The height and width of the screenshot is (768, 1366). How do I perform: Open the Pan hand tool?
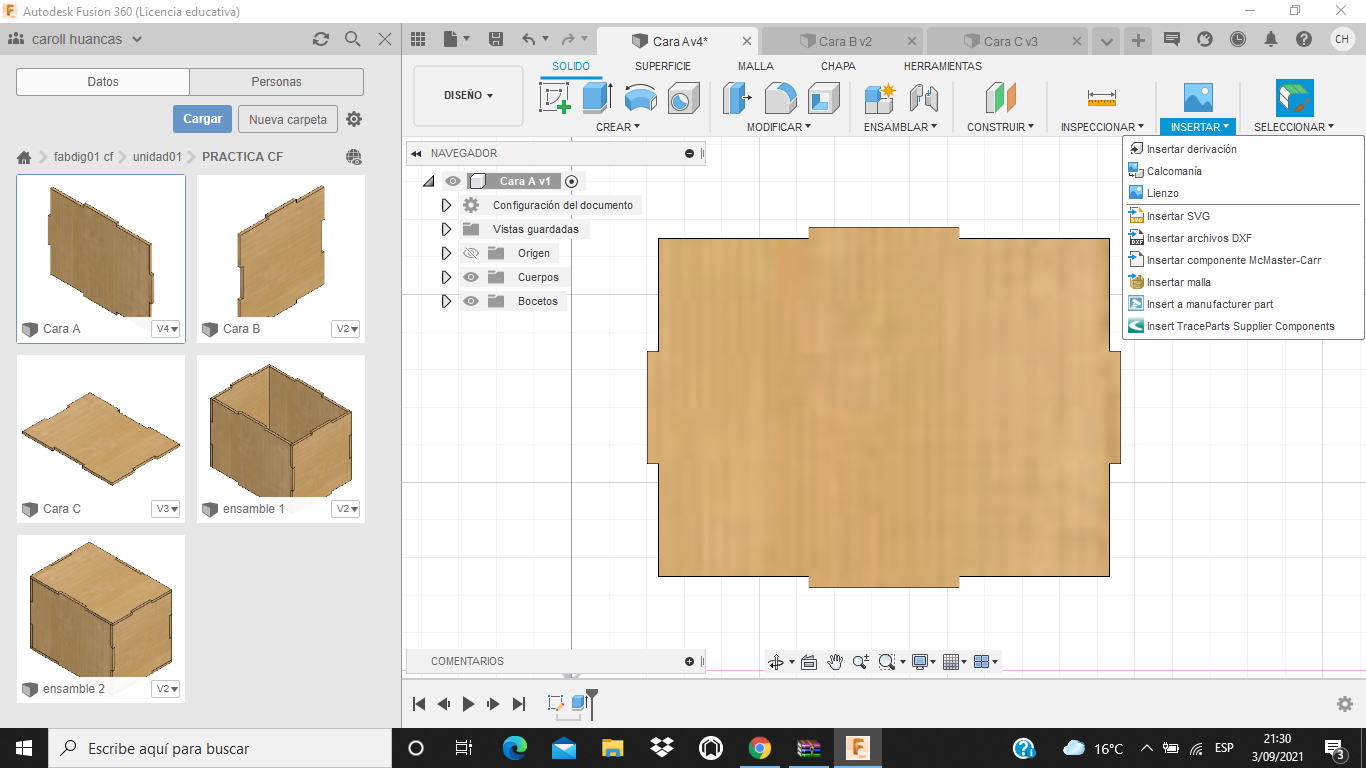coord(834,662)
